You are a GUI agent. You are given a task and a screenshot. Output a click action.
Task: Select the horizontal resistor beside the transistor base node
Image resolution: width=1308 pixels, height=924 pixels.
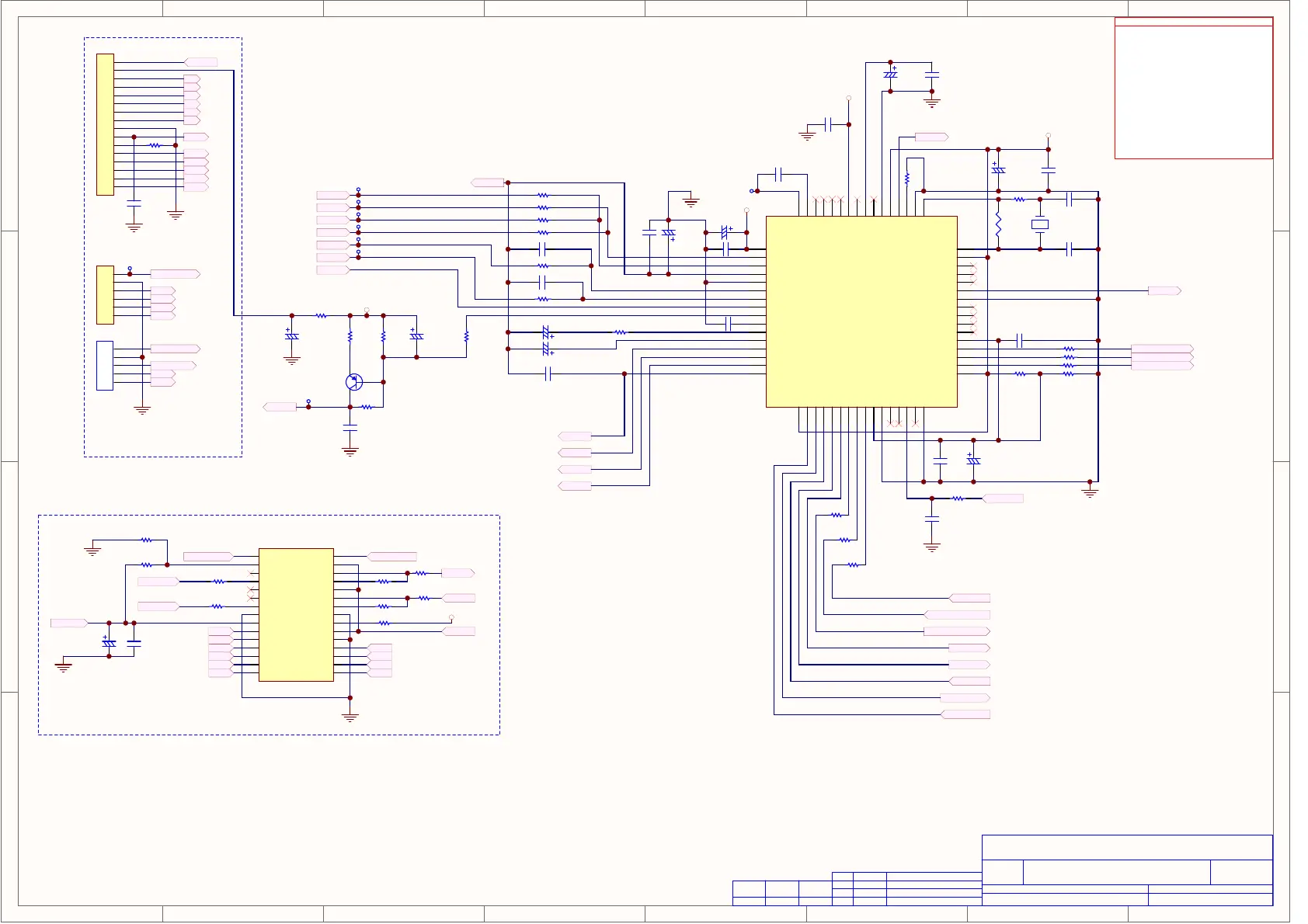point(367,407)
